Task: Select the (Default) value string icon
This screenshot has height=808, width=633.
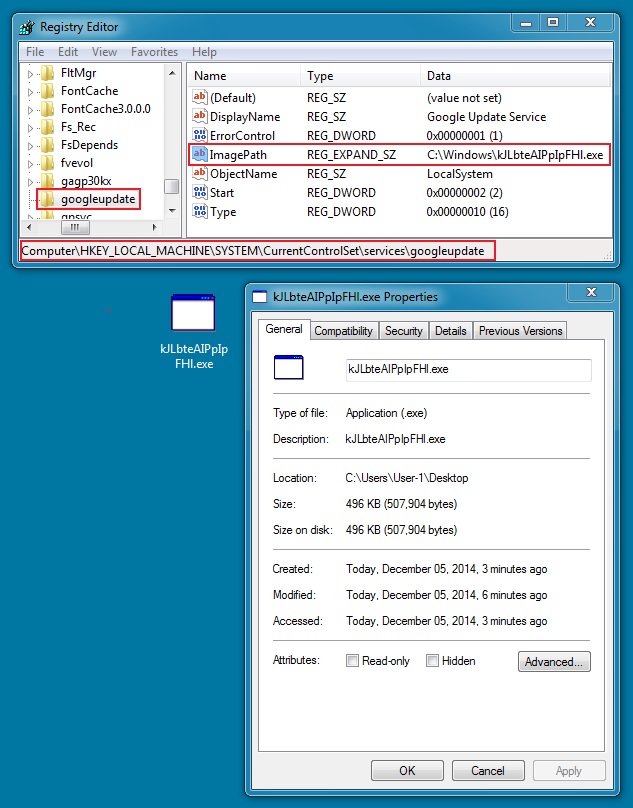Action: pos(199,97)
